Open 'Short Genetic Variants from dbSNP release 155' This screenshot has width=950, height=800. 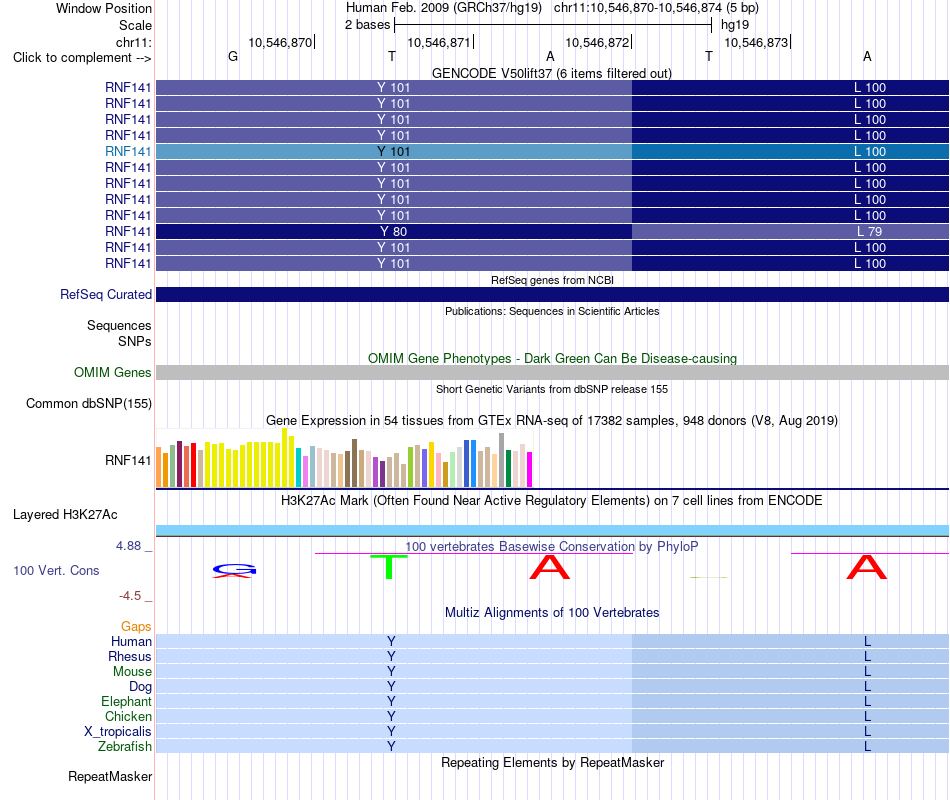(552, 389)
